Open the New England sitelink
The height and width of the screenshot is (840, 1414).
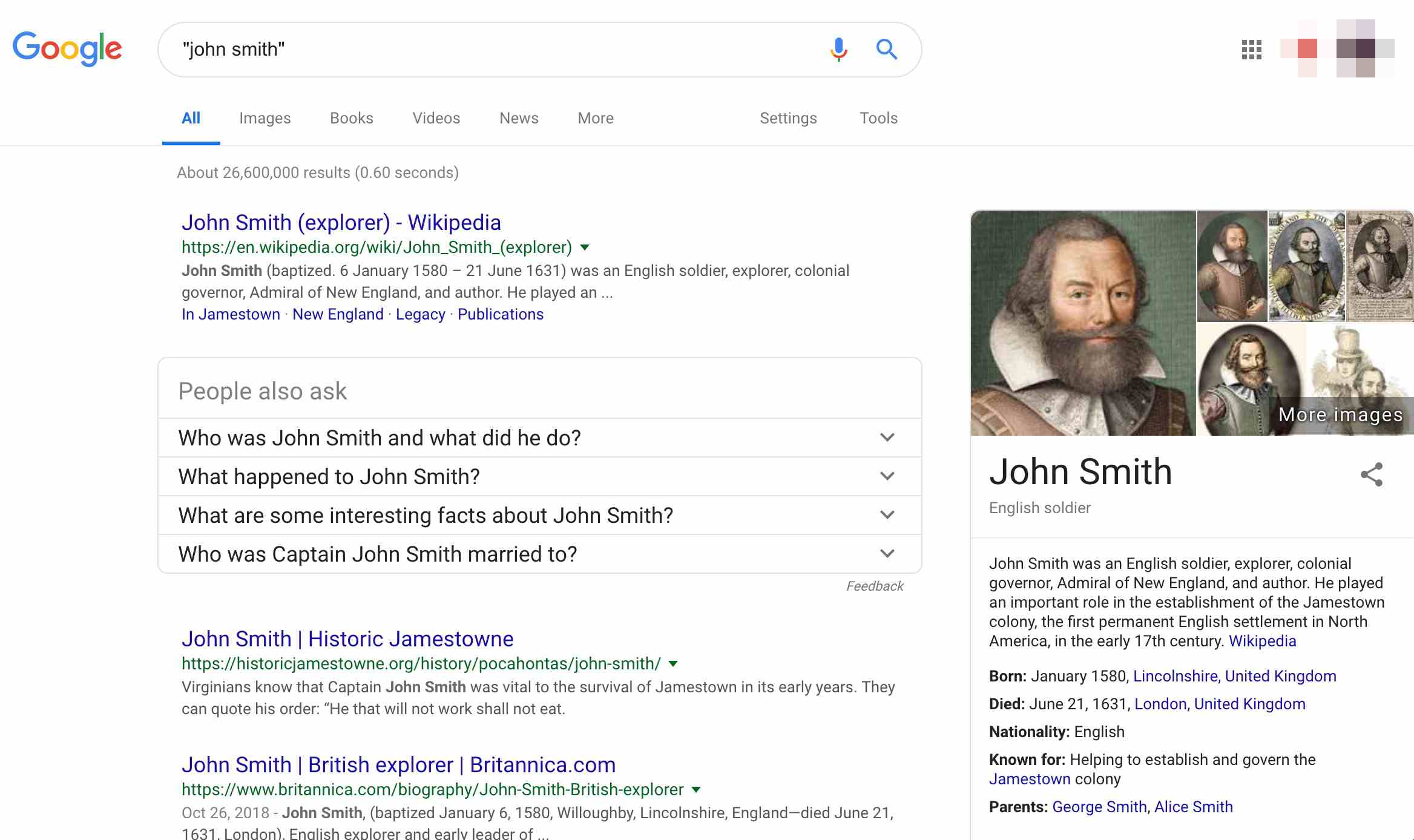[x=338, y=315]
